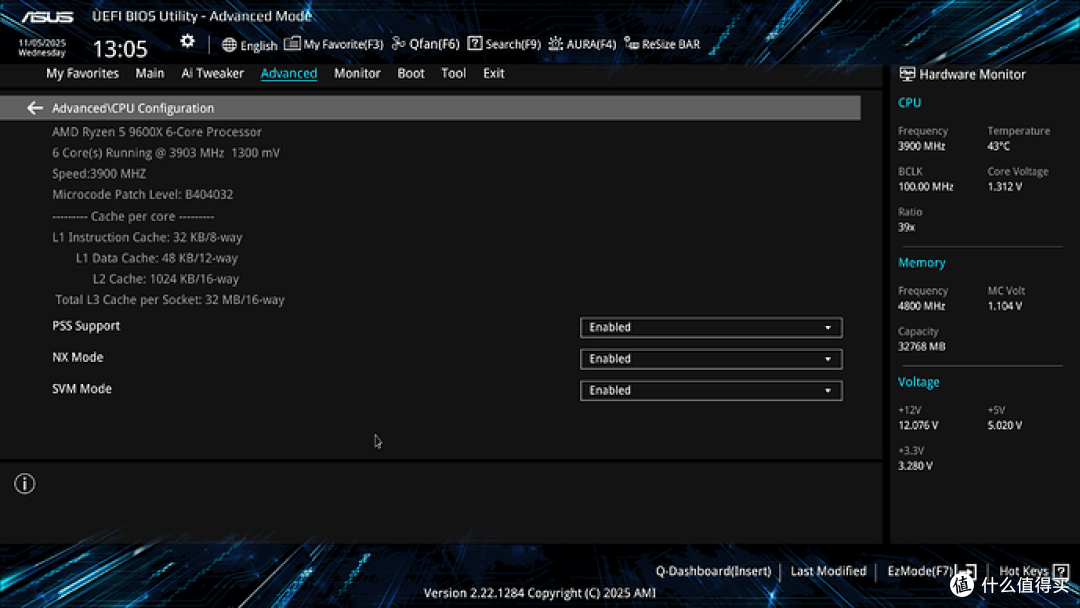The image size is (1080, 608).
Task: Click the Hardware Monitor icon
Action: click(x=907, y=74)
